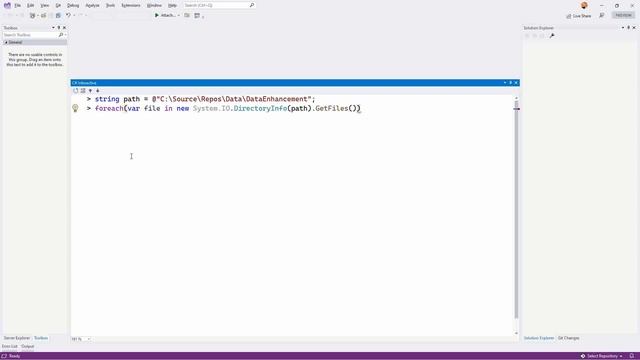Open the Git menu
The height and width of the screenshot is (360, 640).
[x=58, y=5]
